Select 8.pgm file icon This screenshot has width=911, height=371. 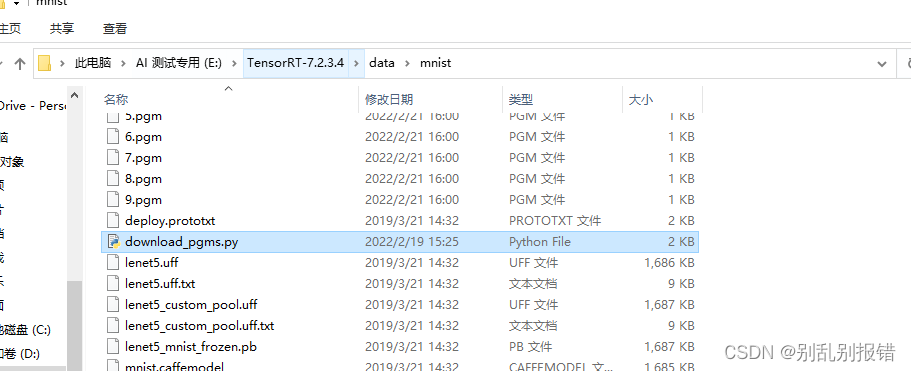(113, 179)
